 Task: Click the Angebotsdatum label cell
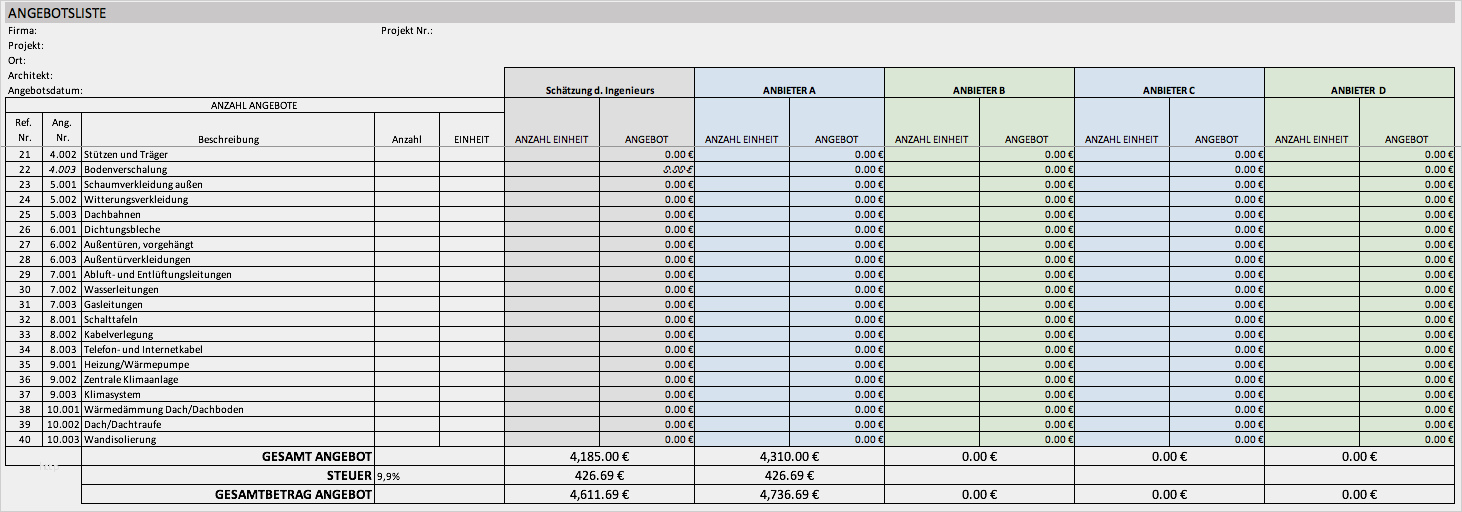coord(45,90)
